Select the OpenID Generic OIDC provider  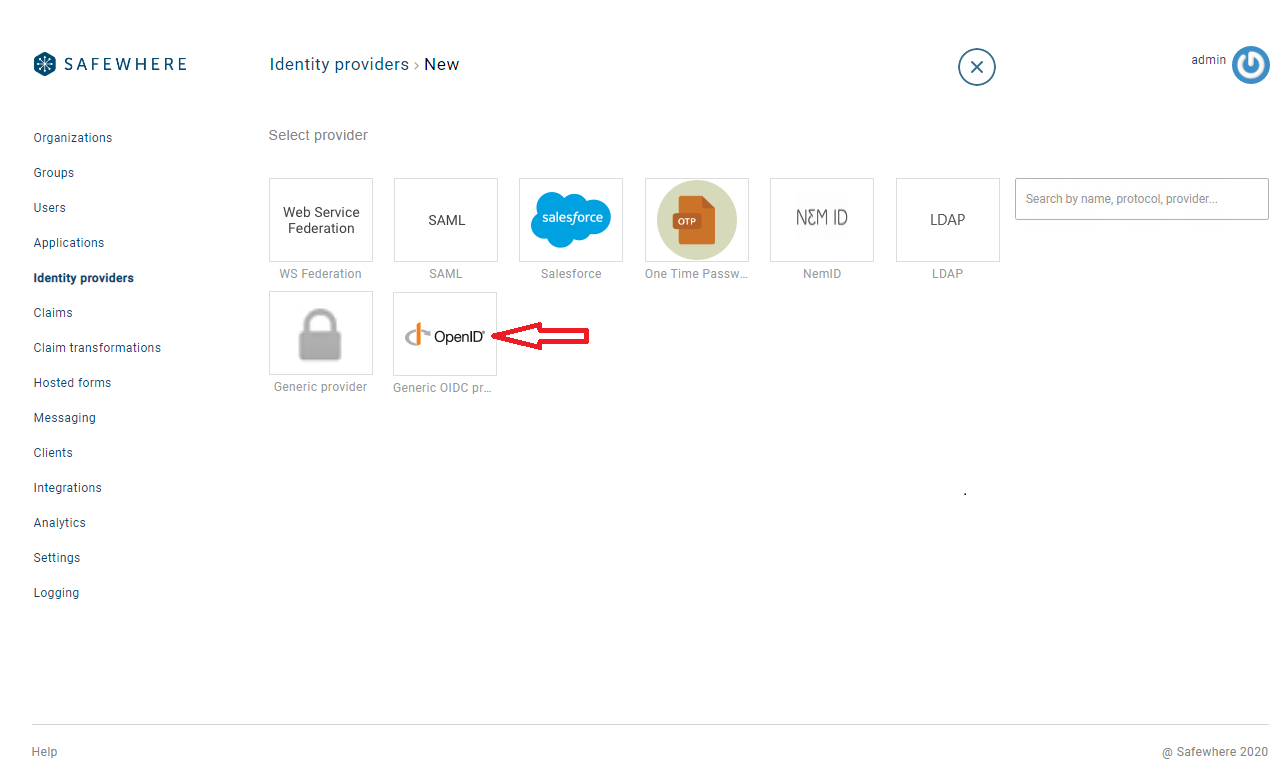click(x=445, y=334)
